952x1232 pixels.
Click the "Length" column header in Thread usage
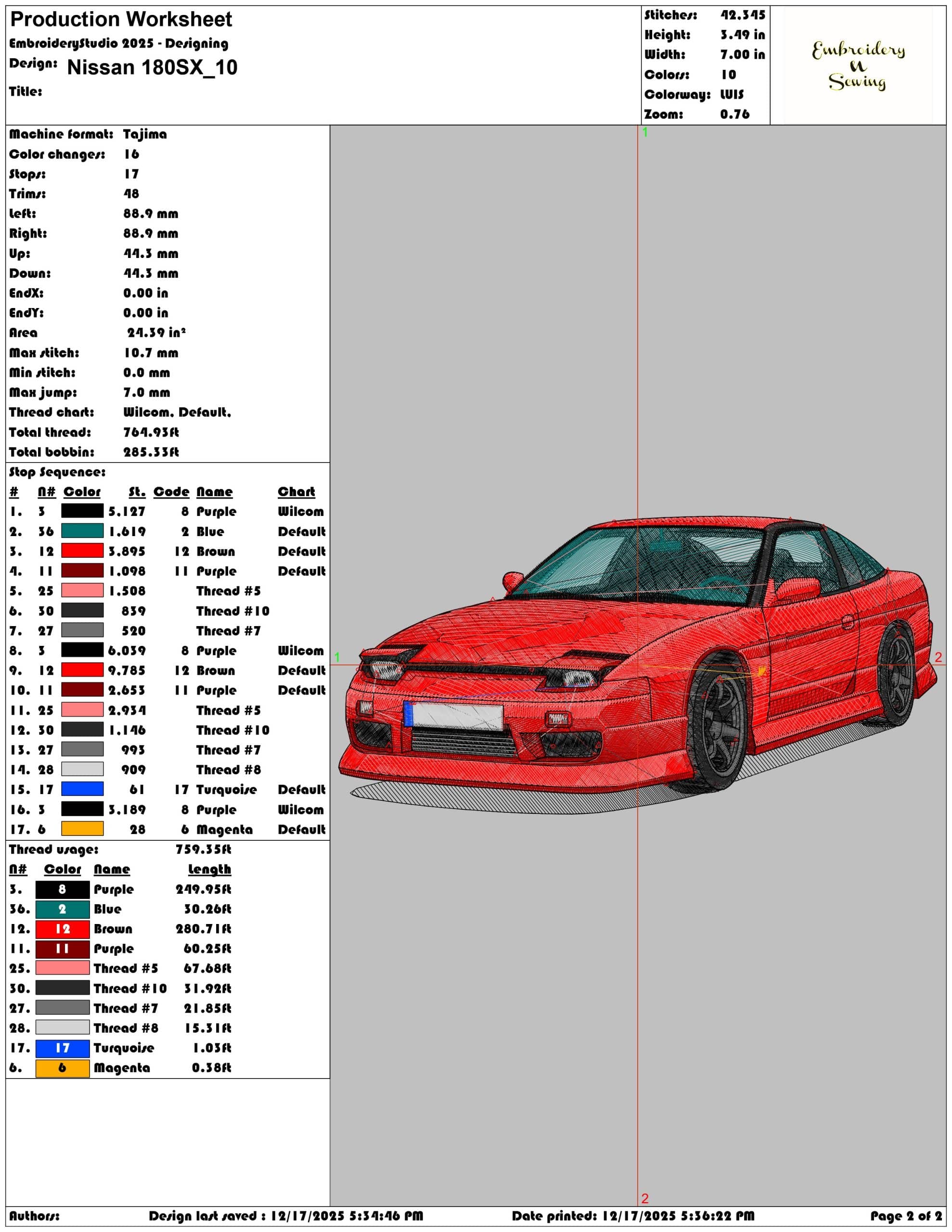[209, 869]
